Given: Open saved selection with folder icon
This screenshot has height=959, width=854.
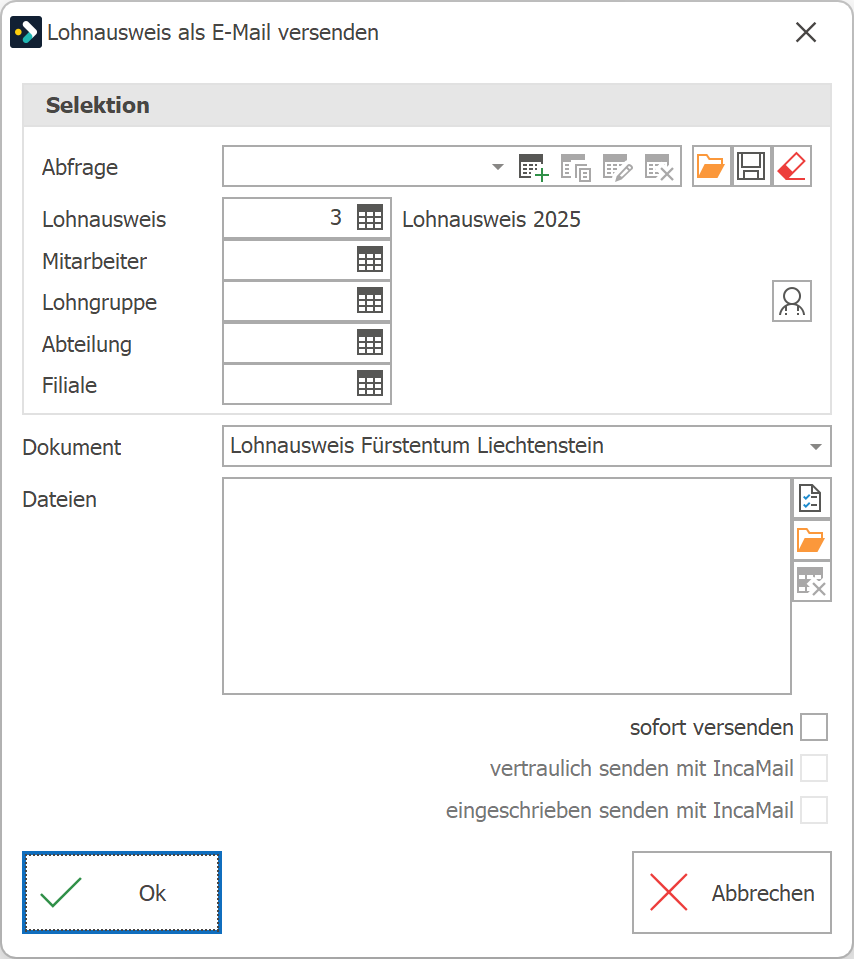Looking at the screenshot, I should click(711, 166).
